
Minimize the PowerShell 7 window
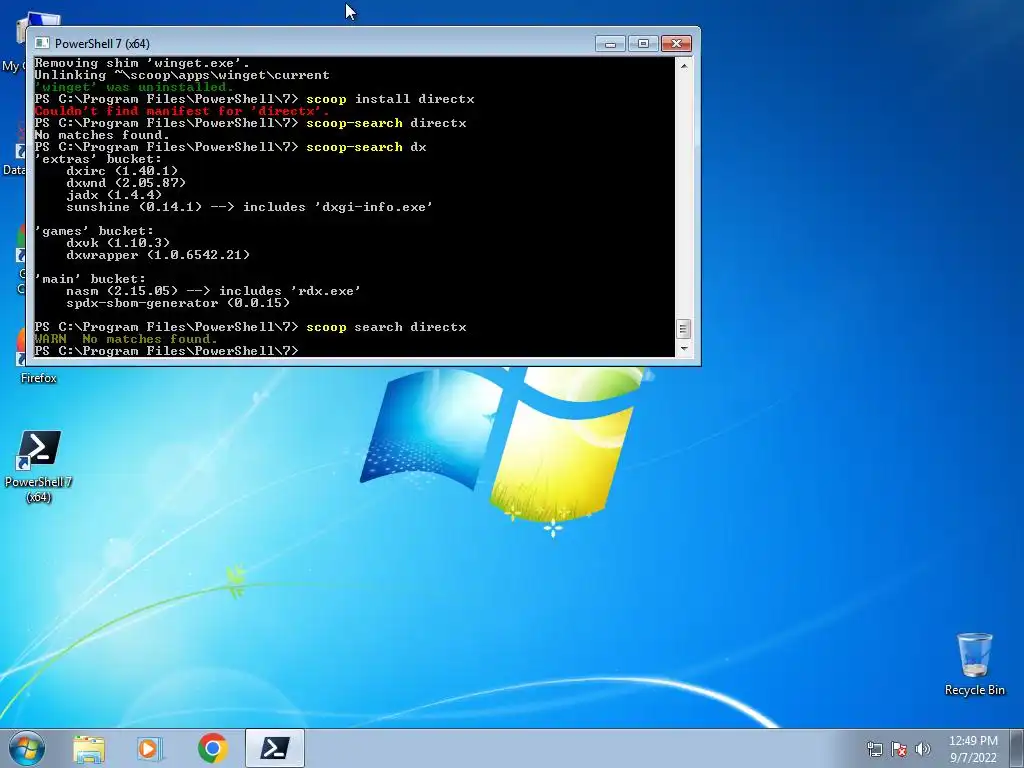(610, 44)
